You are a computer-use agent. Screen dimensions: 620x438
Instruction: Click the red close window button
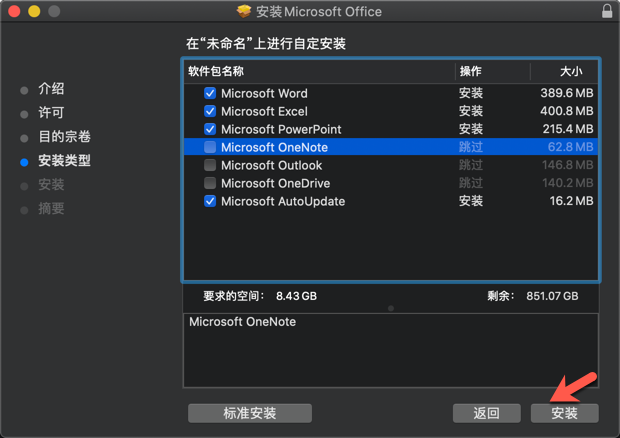[13, 12]
